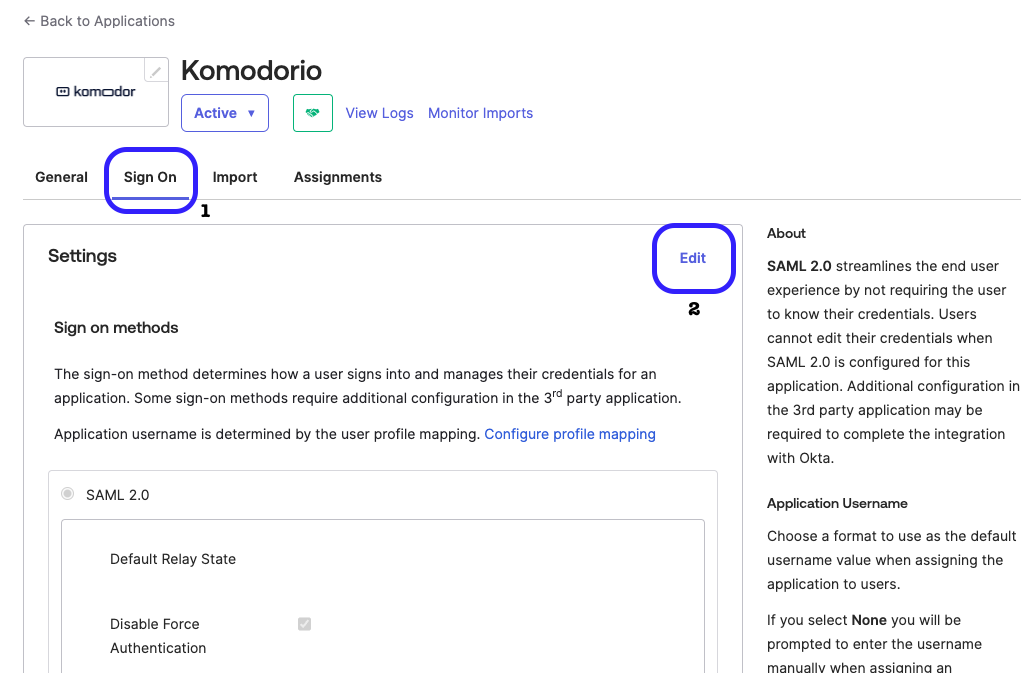Switch to the General tab
This screenshot has height=673, width=1021.
click(x=61, y=177)
